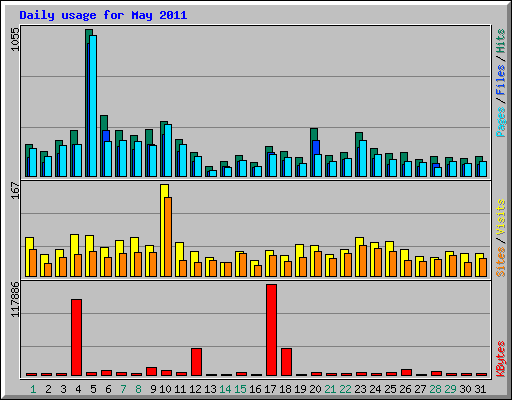
Task: Click day label 15 on the x-axis
Action: click(240, 389)
